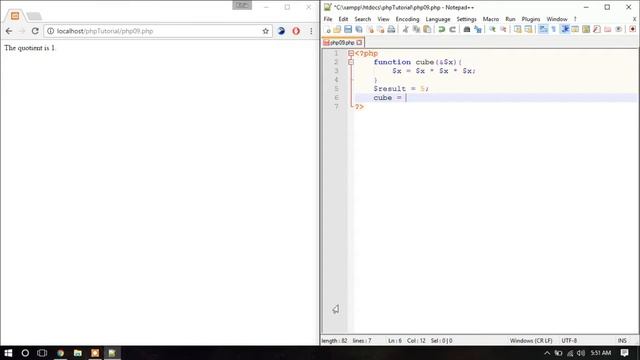Viewport: 640px width, 360px height.
Task: Click the Close document toolbar icon
Action: tap(370, 29)
